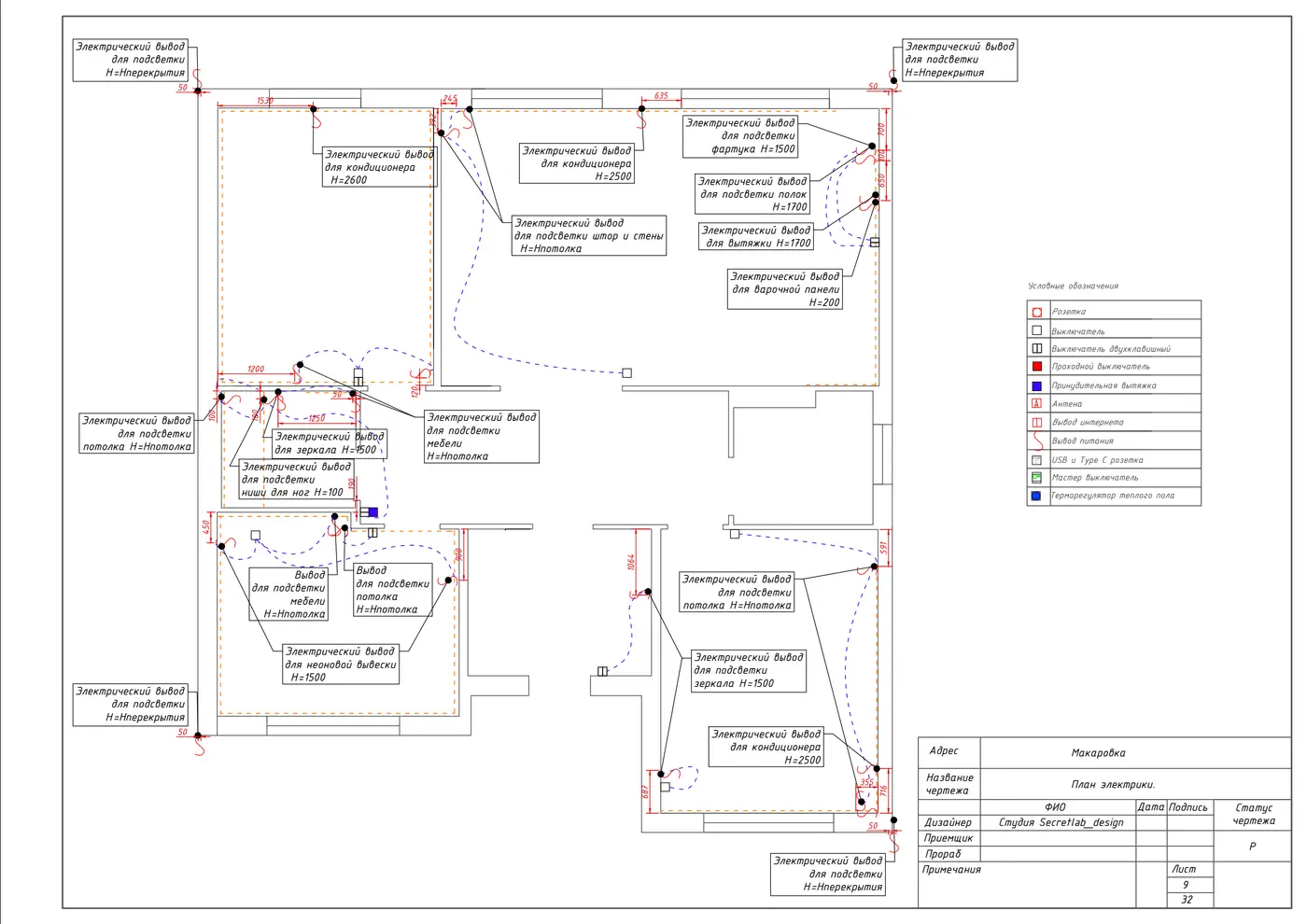Click the План электрики. drawing title
Screen dimensions: 1307x924
pyautogui.click(x=1113, y=784)
